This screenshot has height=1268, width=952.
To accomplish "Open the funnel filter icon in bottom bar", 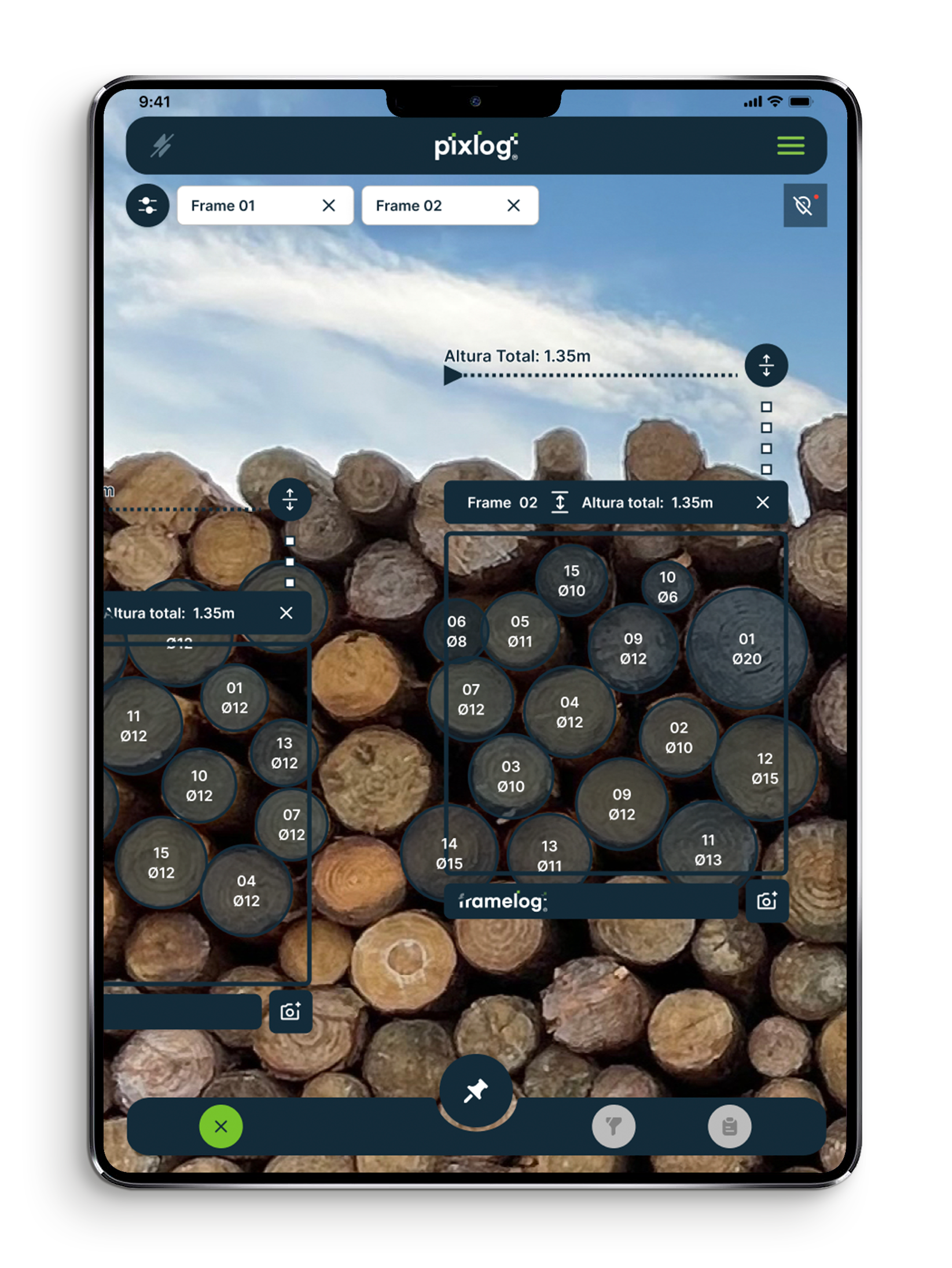I will click(615, 1126).
